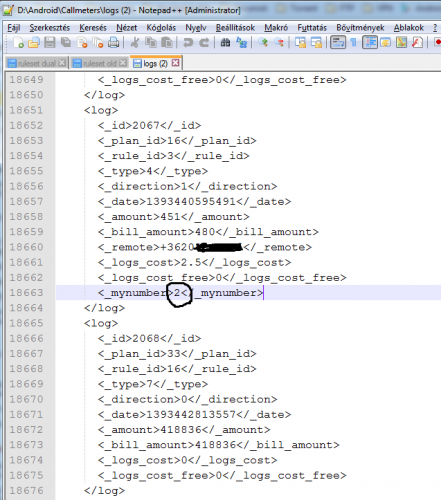Select the logs (2) tab
The width and height of the screenshot is (441, 500).
155,63
